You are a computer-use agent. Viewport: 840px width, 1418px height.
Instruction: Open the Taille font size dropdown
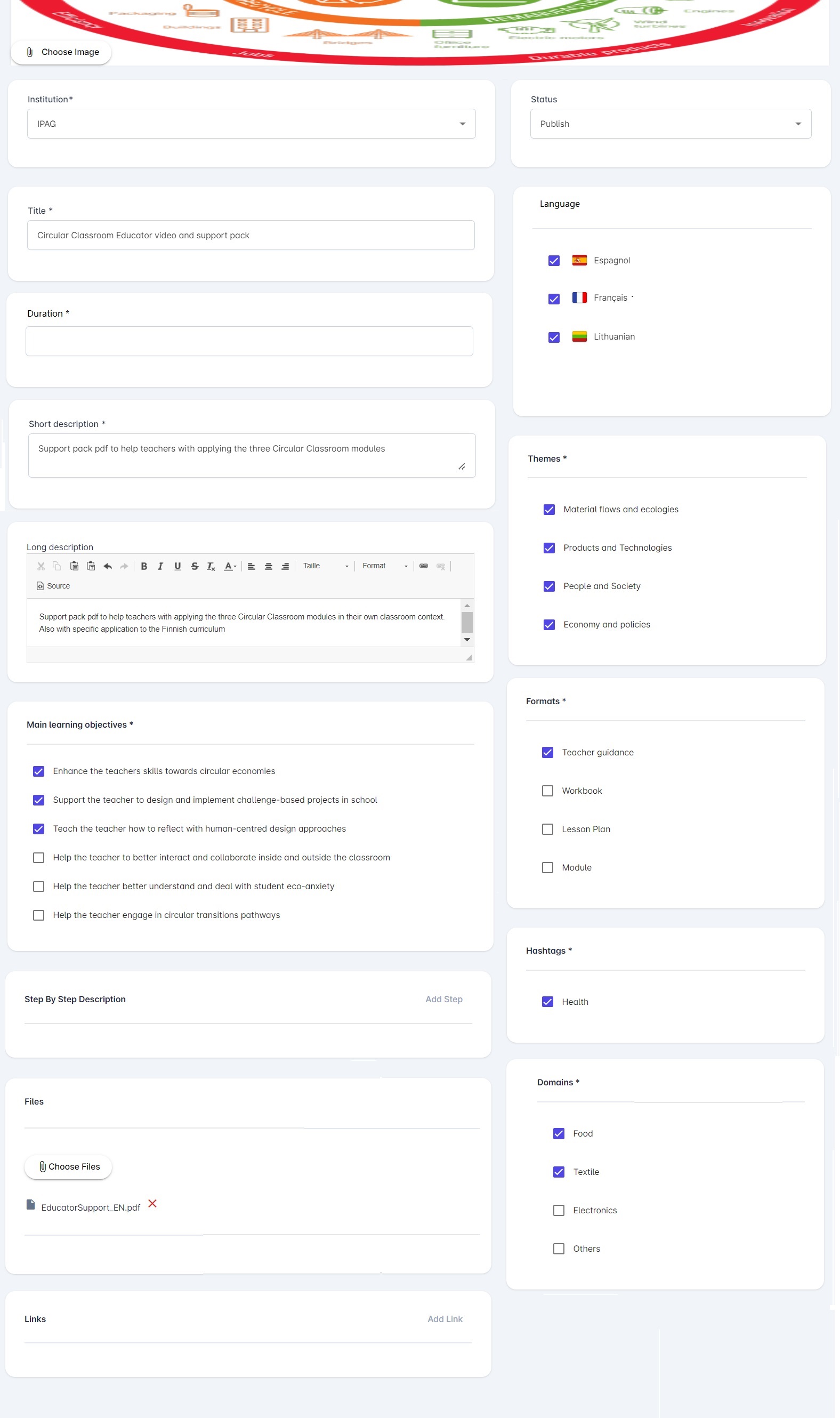coord(326,566)
